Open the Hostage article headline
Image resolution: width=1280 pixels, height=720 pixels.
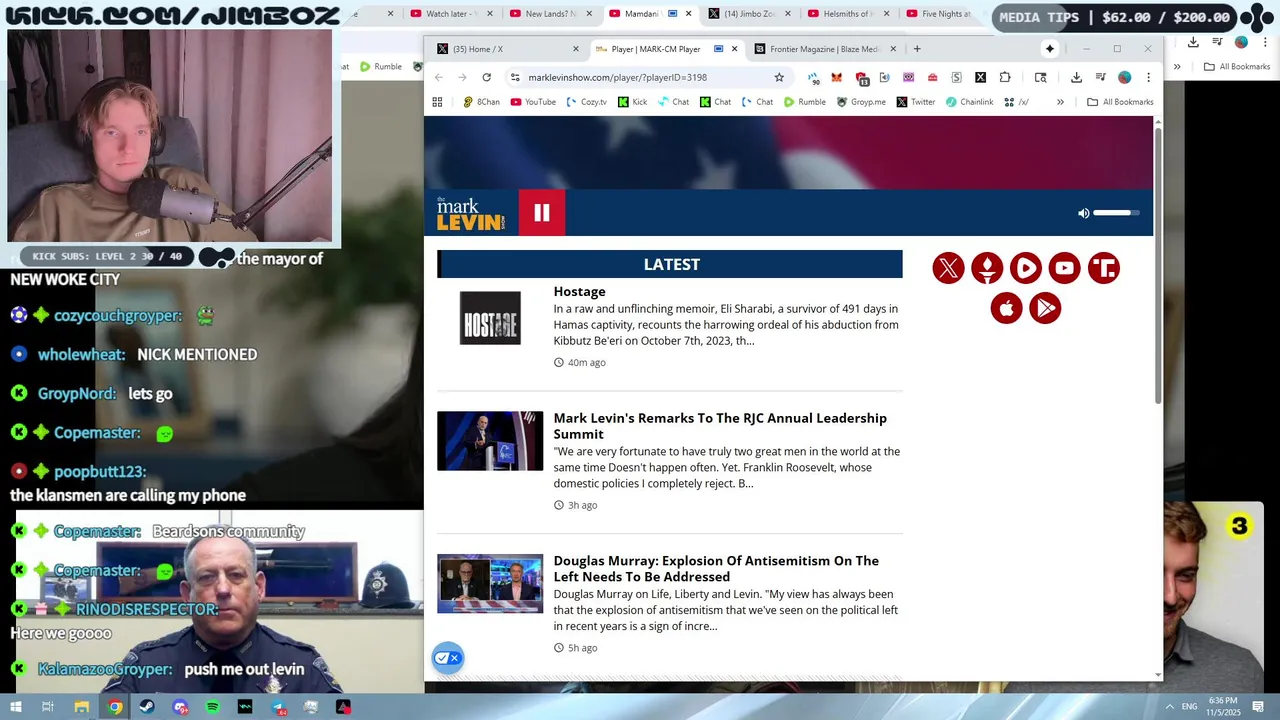580,291
